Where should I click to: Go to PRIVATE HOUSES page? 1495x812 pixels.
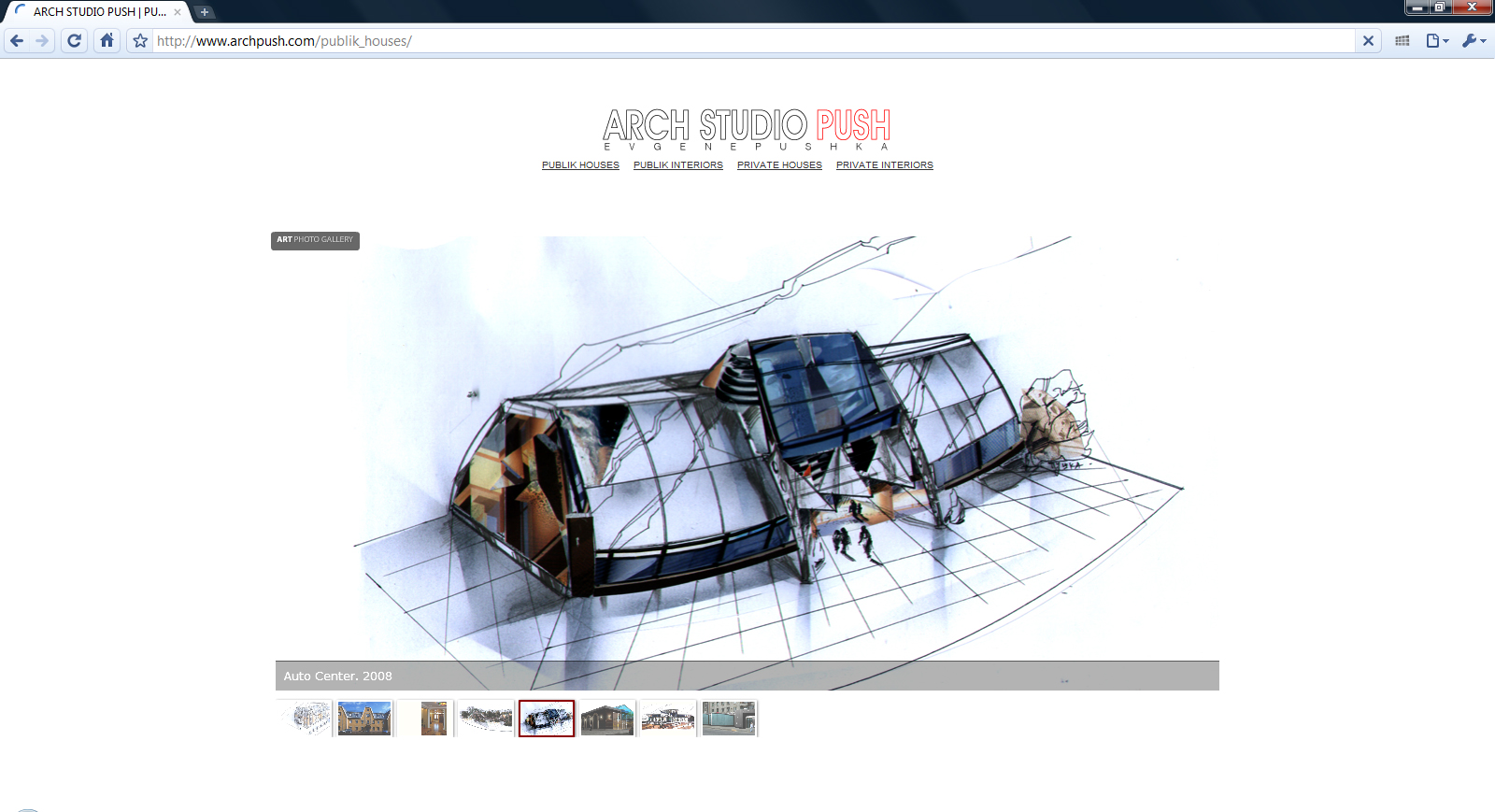pos(779,165)
